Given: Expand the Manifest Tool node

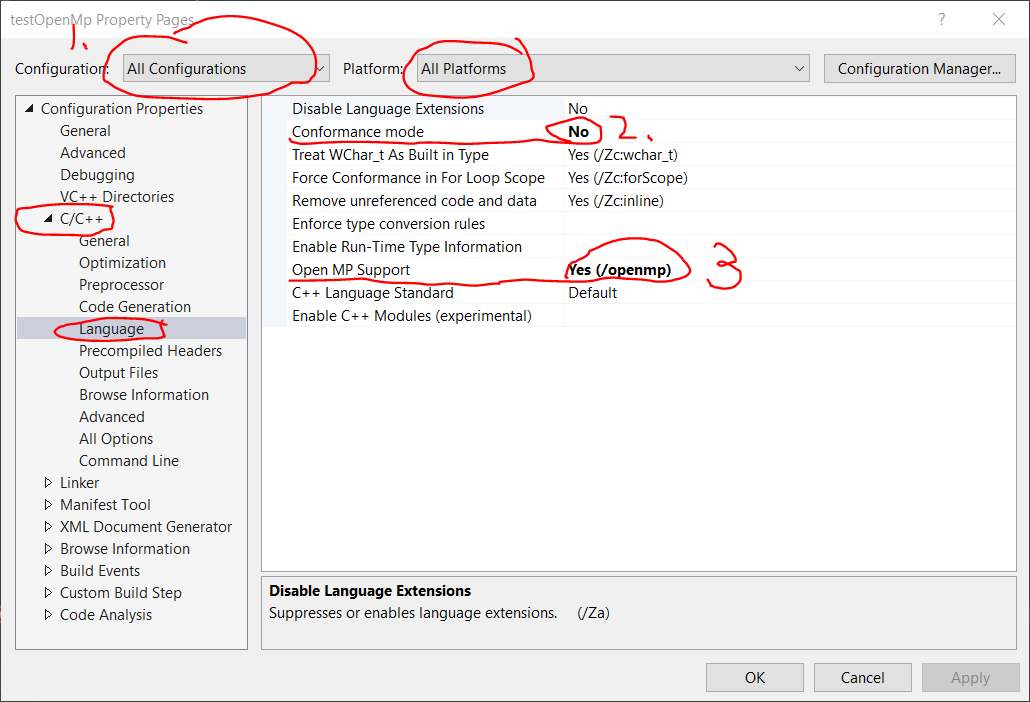Looking at the screenshot, I should coord(47,504).
